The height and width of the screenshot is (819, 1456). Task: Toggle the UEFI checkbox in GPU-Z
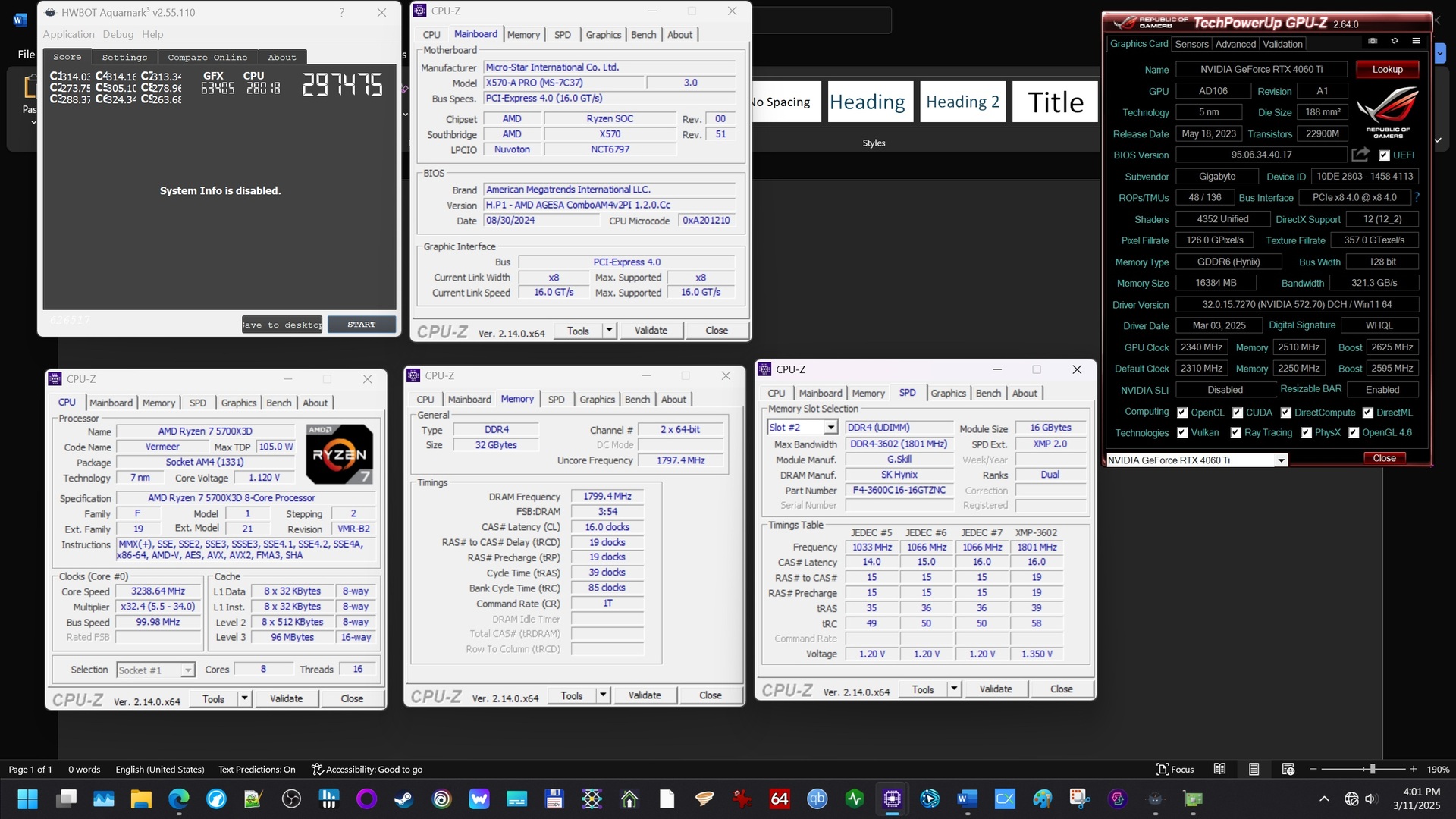click(x=1385, y=155)
